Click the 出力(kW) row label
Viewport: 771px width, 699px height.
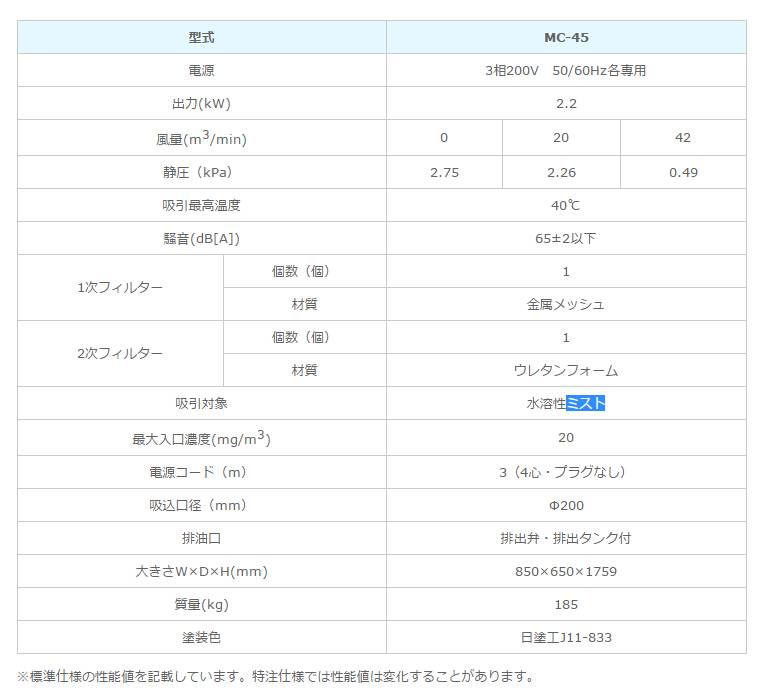(x=201, y=104)
